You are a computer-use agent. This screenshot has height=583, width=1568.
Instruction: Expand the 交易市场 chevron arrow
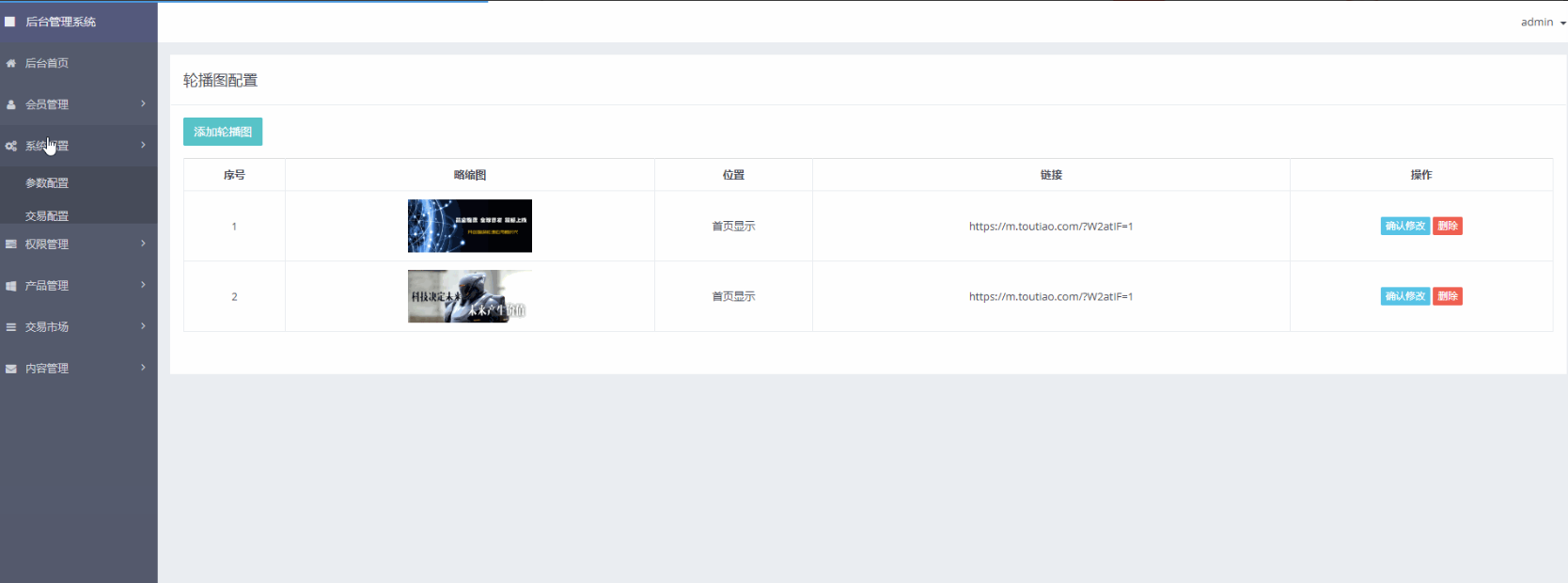143,326
